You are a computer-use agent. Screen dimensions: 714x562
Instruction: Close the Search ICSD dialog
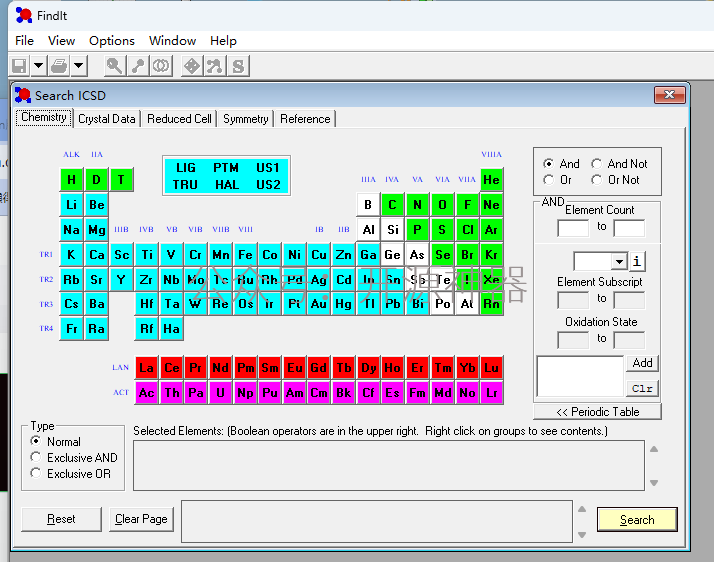(669, 95)
